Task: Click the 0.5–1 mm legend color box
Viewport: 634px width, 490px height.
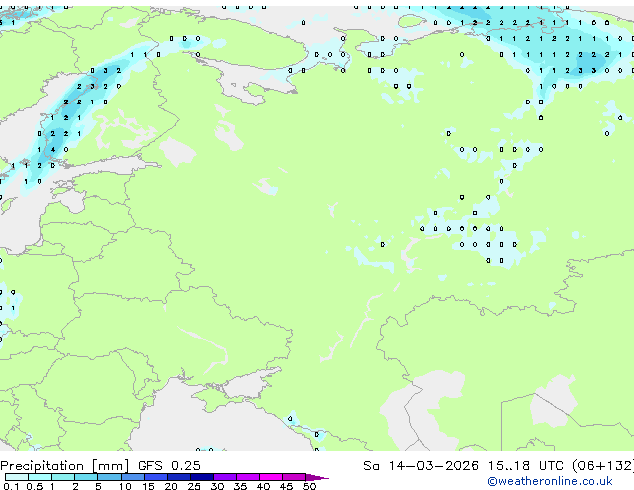Action: [x=40, y=477]
